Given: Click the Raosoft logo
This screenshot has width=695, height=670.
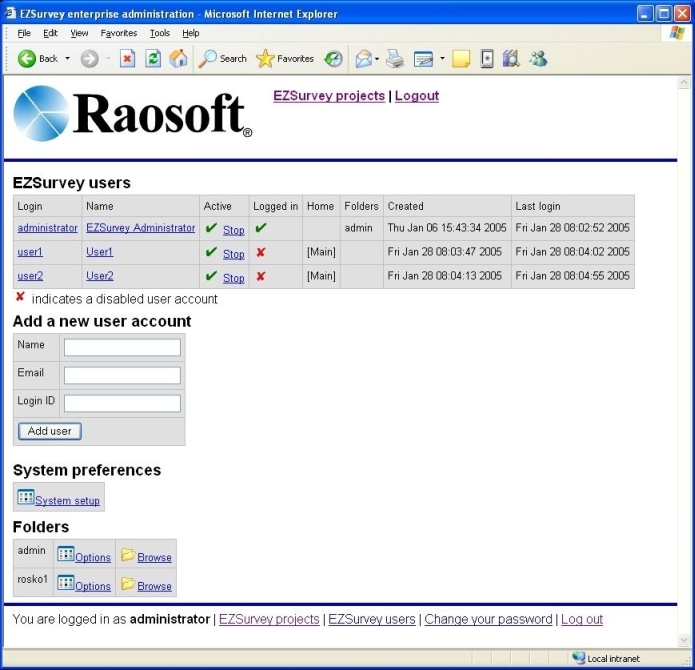Looking at the screenshot, I should tap(132, 113).
